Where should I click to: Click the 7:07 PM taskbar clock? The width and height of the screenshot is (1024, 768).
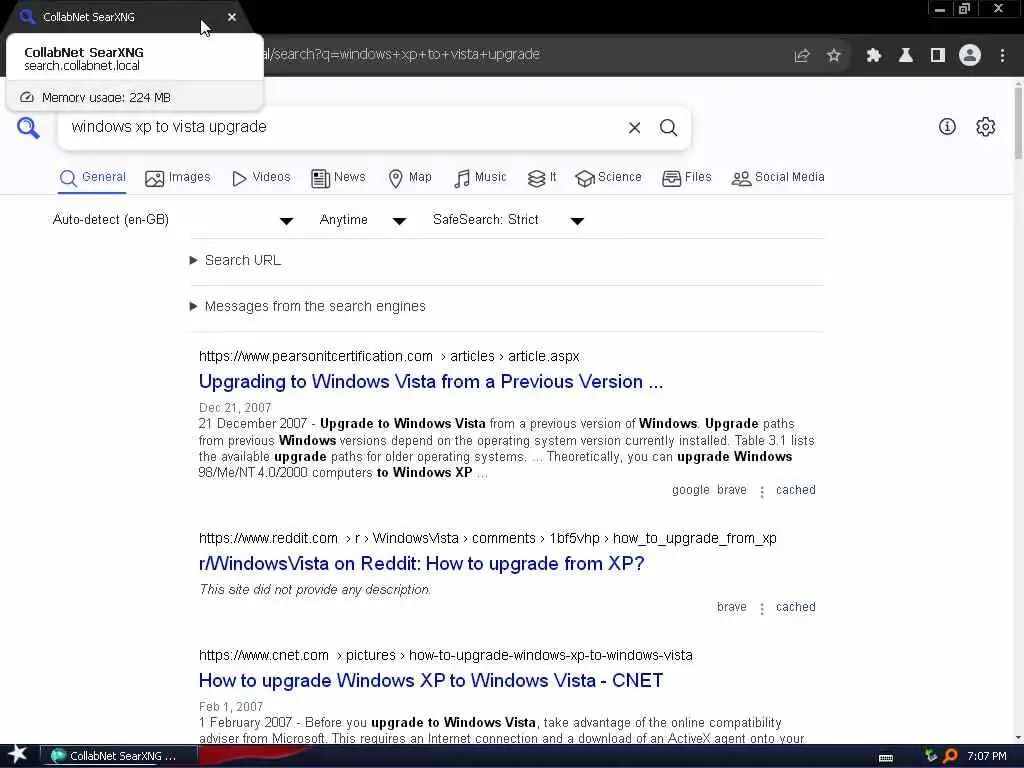pyautogui.click(x=987, y=756)
